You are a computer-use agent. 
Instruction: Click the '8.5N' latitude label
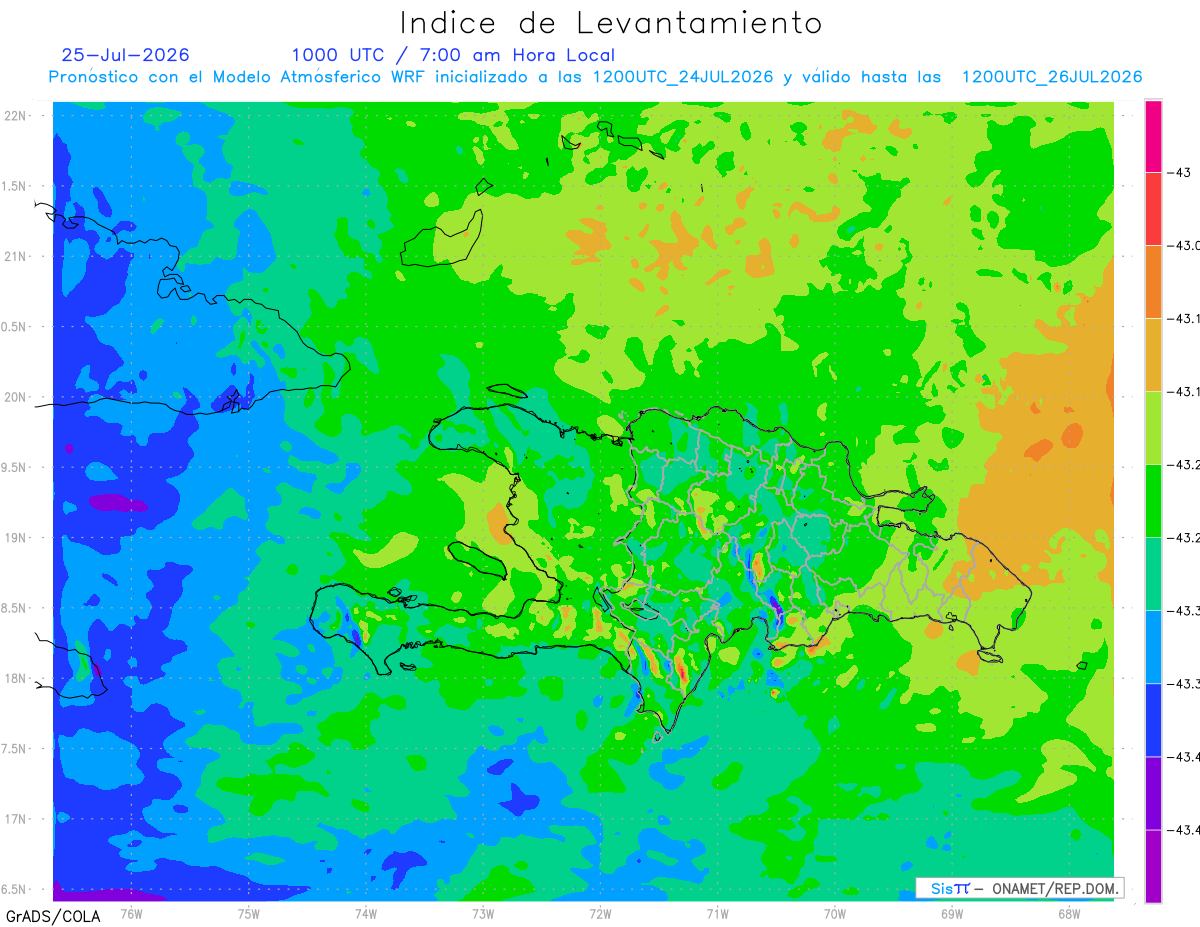click(x=15, y=608)
